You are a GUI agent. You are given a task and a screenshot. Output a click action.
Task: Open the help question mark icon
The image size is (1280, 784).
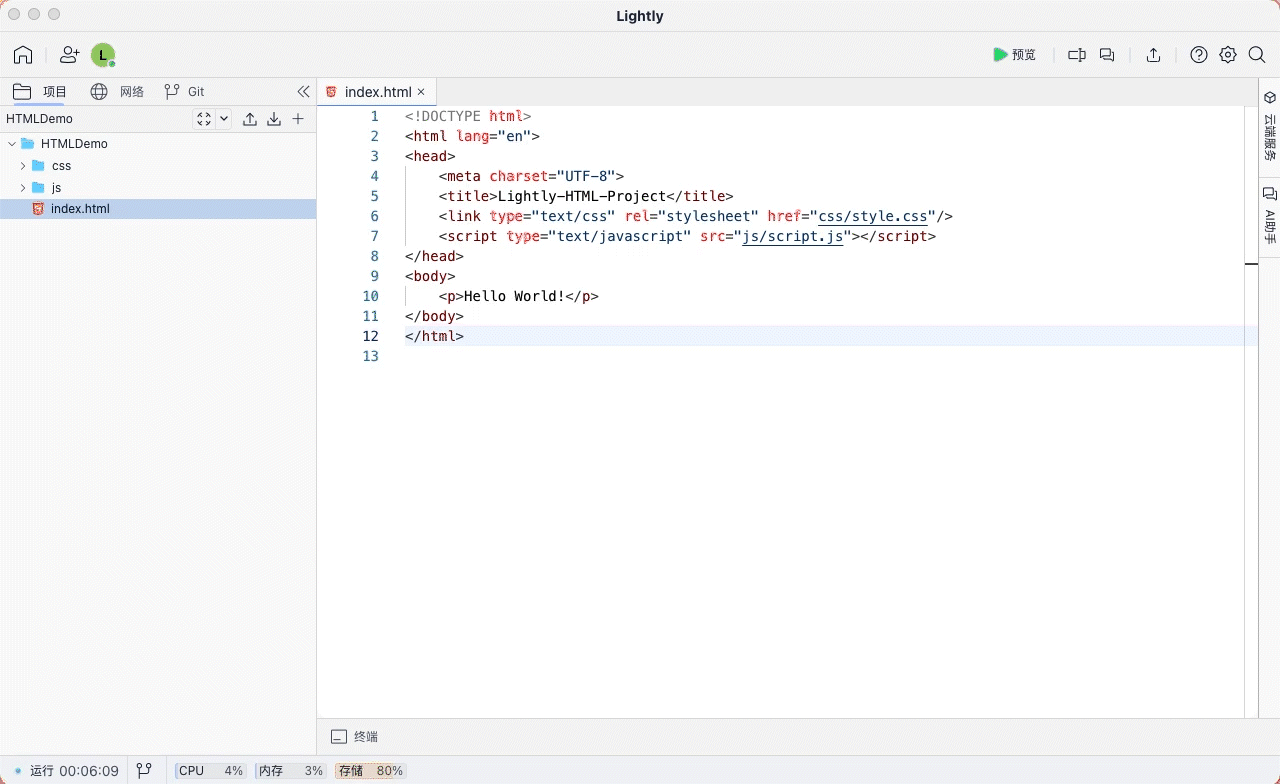[x=1198, y=55]
